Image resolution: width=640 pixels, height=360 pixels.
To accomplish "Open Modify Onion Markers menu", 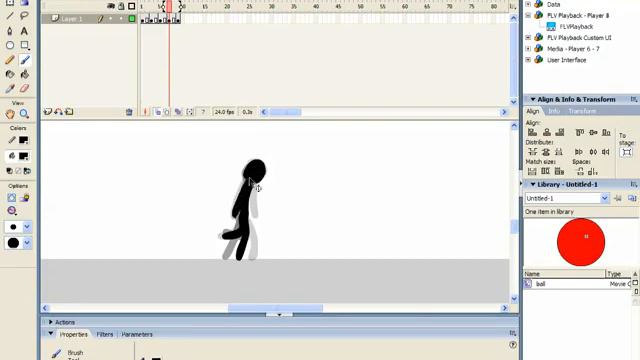I will pos(190,112).
